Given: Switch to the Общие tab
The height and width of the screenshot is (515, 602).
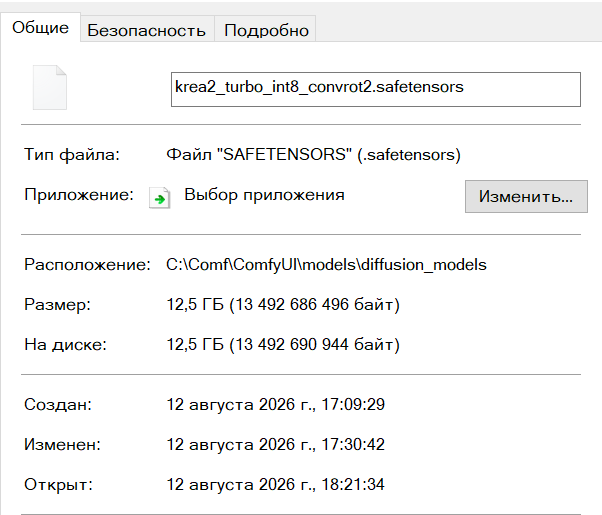Looking at the screenshot, I should click(x=40, y=27).
